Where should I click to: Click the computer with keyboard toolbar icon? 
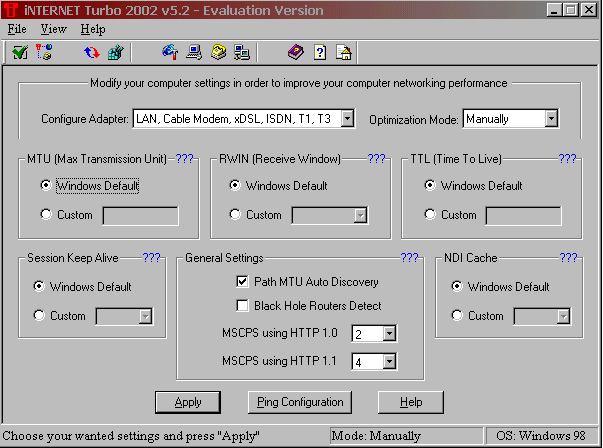click(194, 52)
